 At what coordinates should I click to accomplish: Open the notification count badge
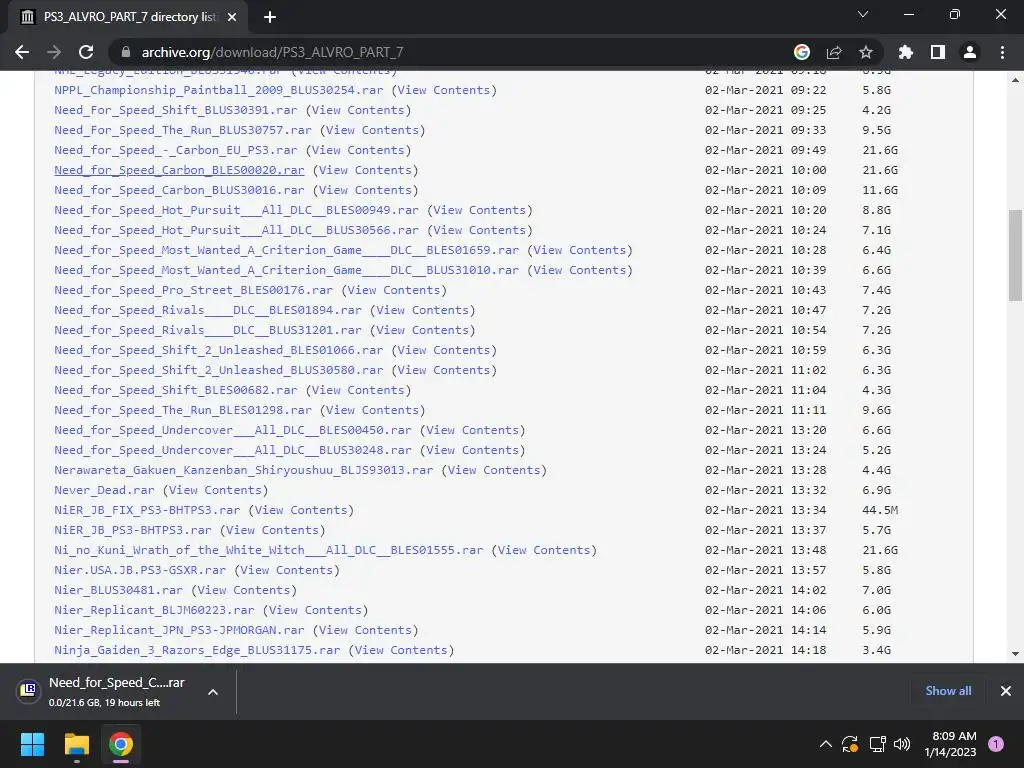coord(996,744)
